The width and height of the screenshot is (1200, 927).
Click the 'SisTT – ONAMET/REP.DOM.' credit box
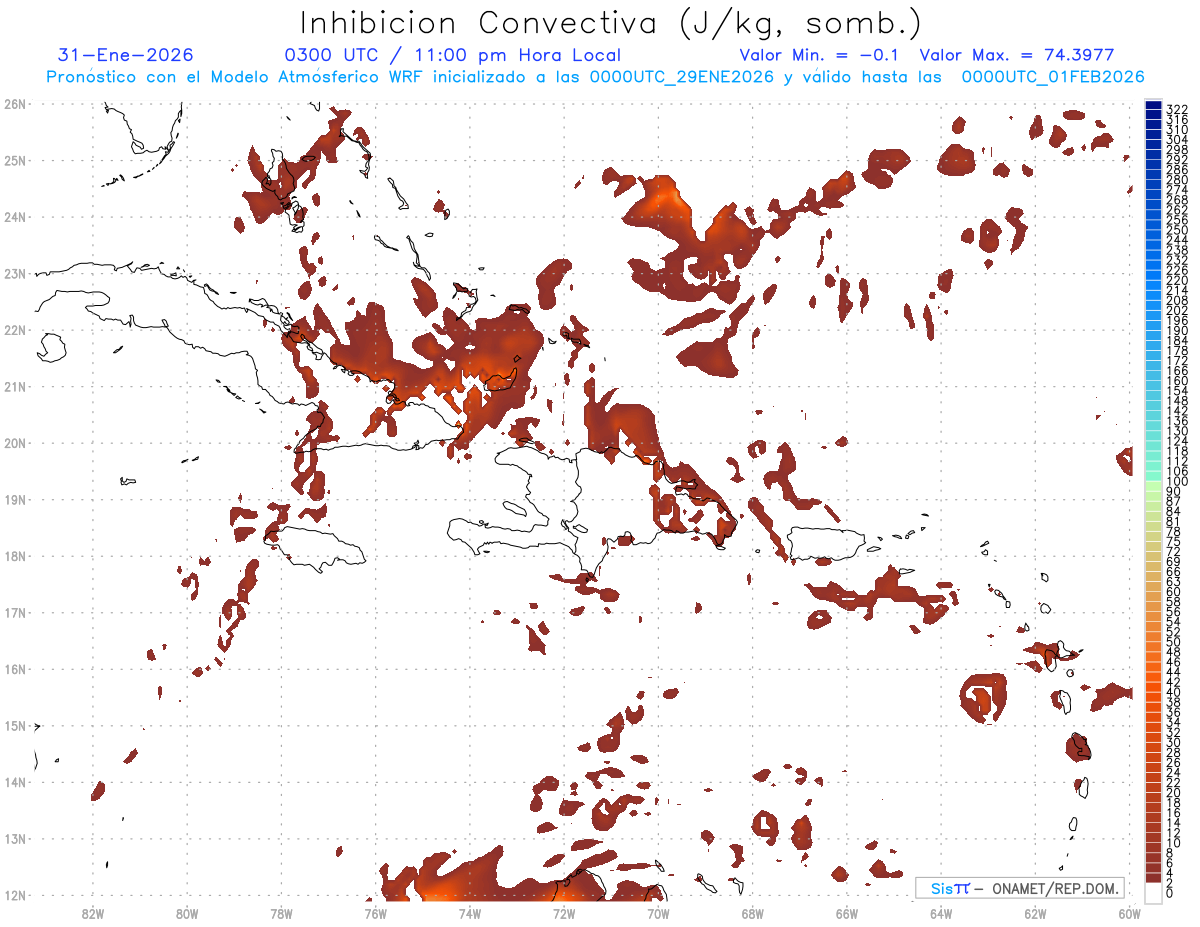point(1020,888)
